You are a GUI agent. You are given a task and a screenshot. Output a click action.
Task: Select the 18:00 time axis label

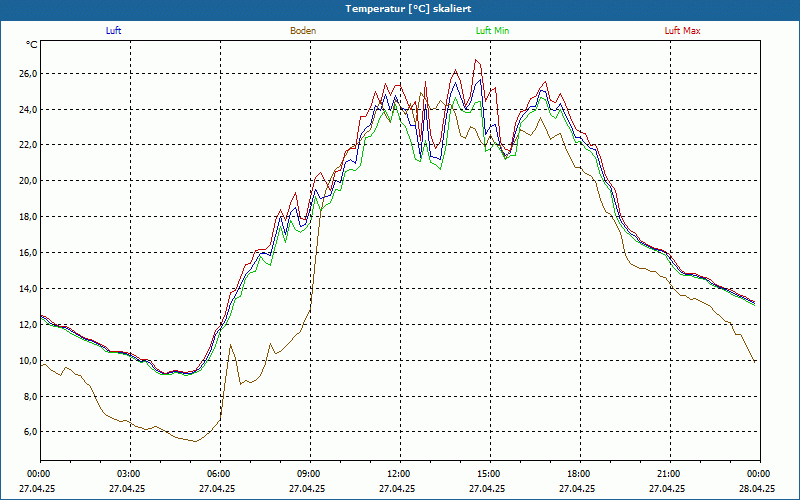(579, 474)
